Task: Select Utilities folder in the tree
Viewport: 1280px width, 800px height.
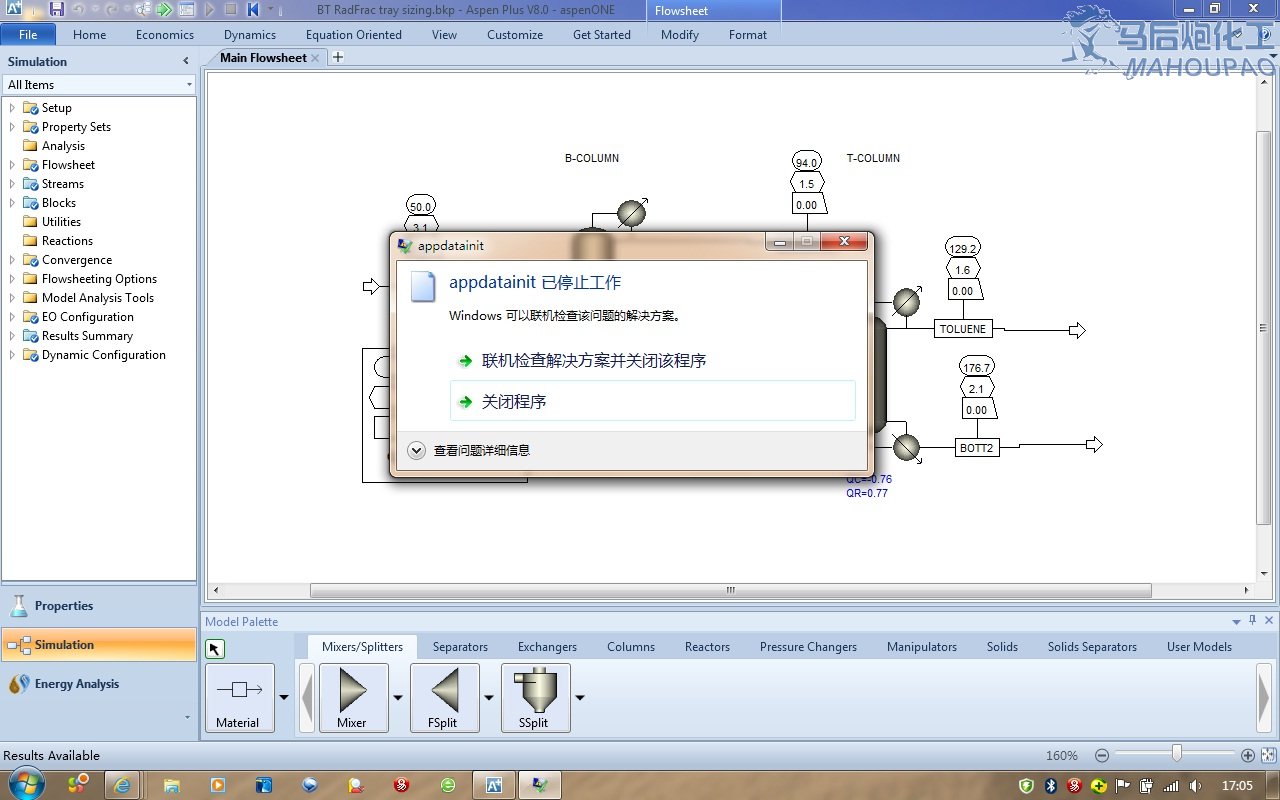Action: [x=61, y=222]
